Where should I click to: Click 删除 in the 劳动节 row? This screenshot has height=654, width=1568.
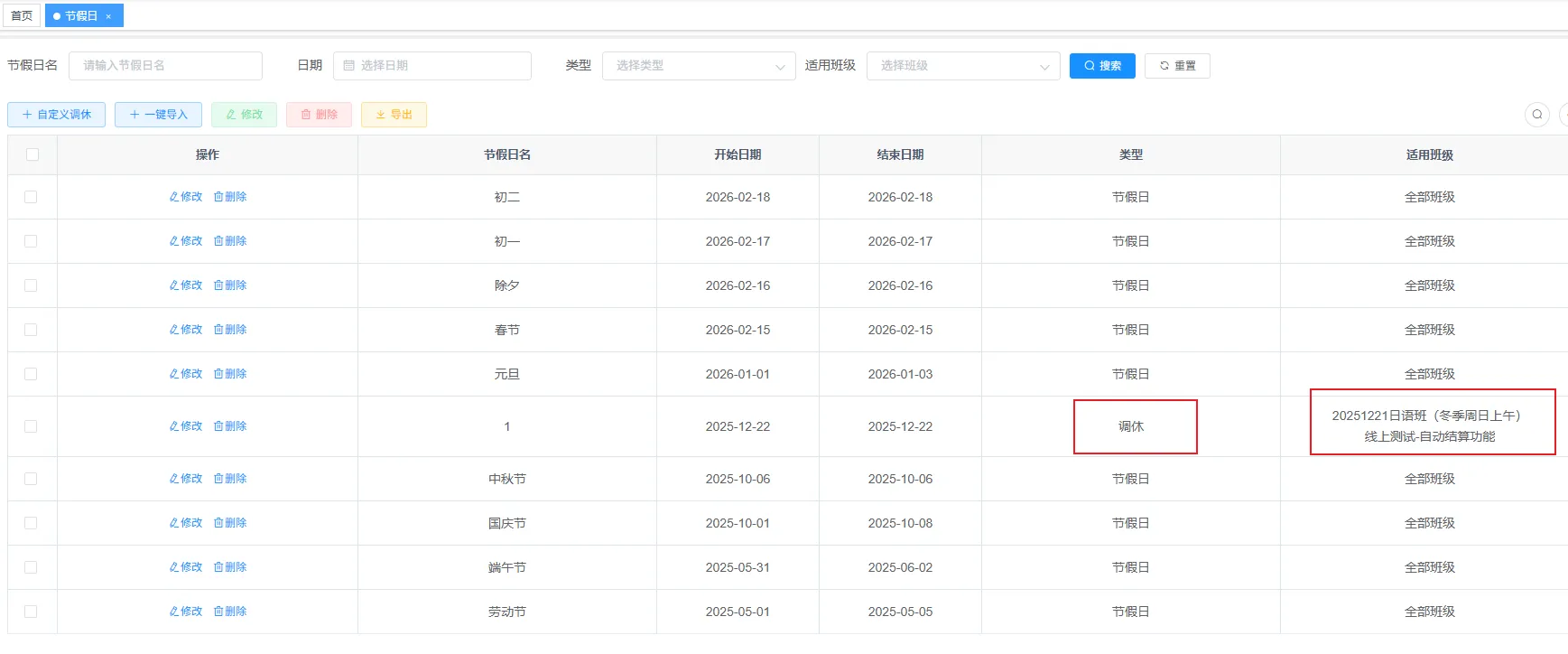coord(230,612)
